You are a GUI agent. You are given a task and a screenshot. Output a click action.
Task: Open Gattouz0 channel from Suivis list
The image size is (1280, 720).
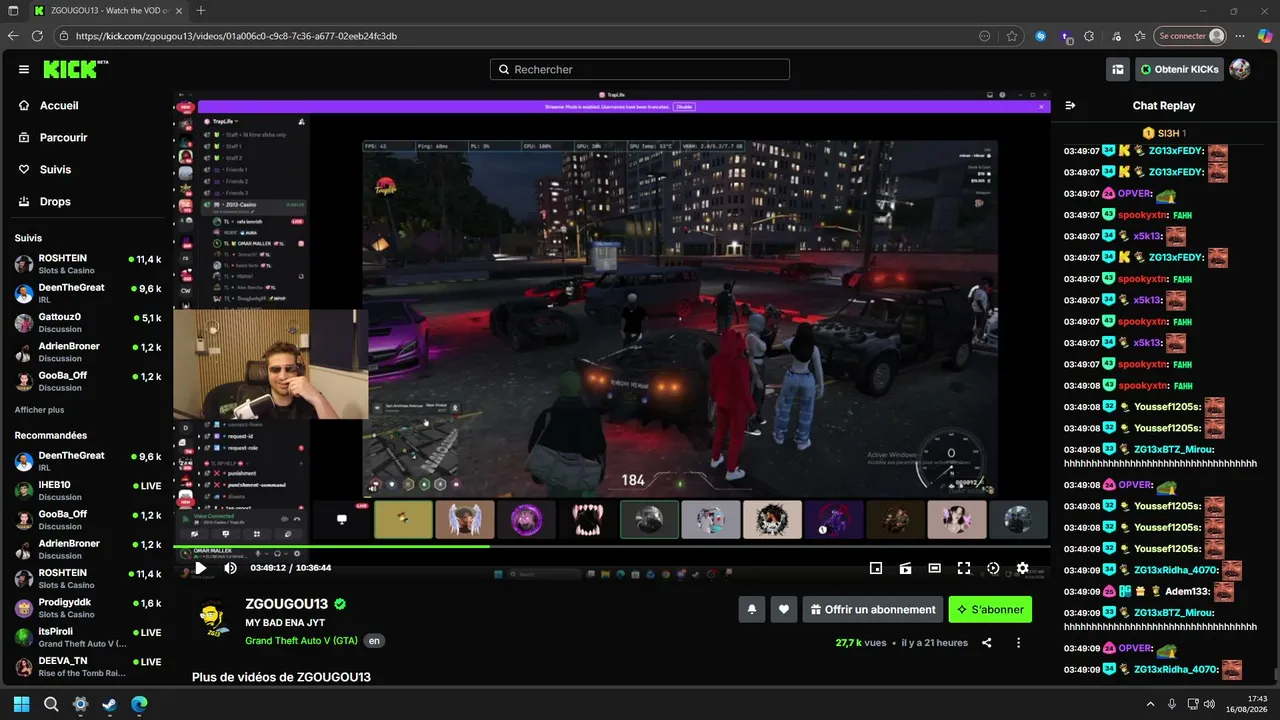pos(87,323)
